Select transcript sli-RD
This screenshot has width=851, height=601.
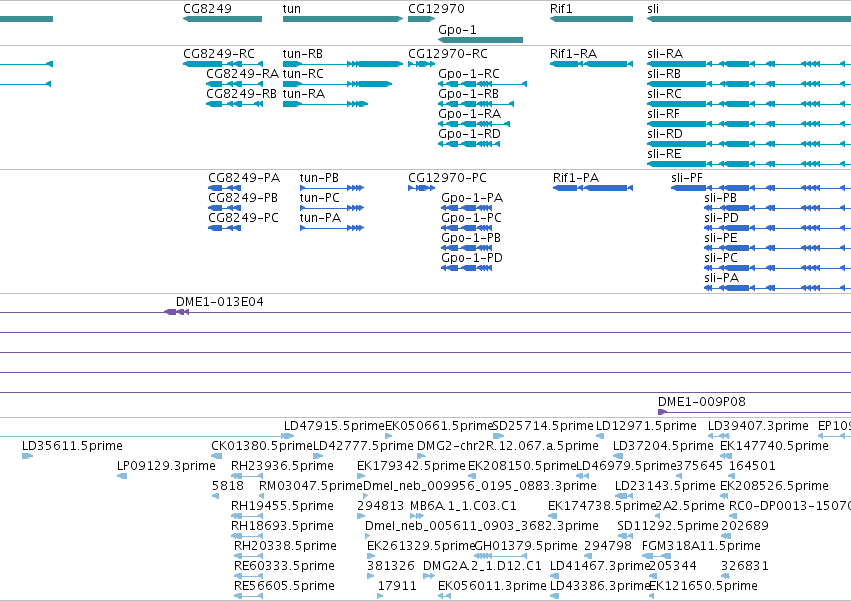click(x=749, y=144)
